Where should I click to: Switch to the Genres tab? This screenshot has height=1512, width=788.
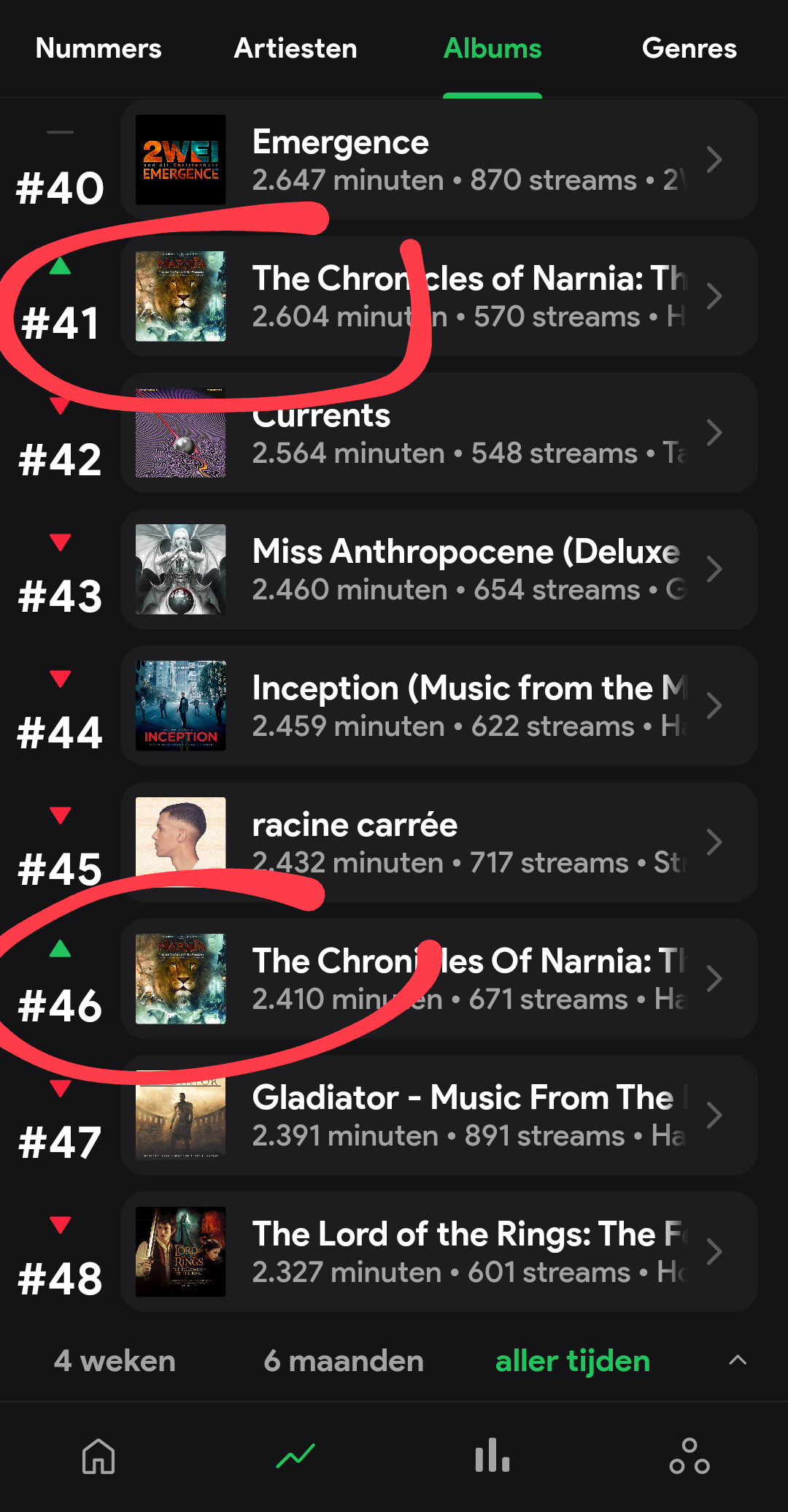(x=689, y=48)
